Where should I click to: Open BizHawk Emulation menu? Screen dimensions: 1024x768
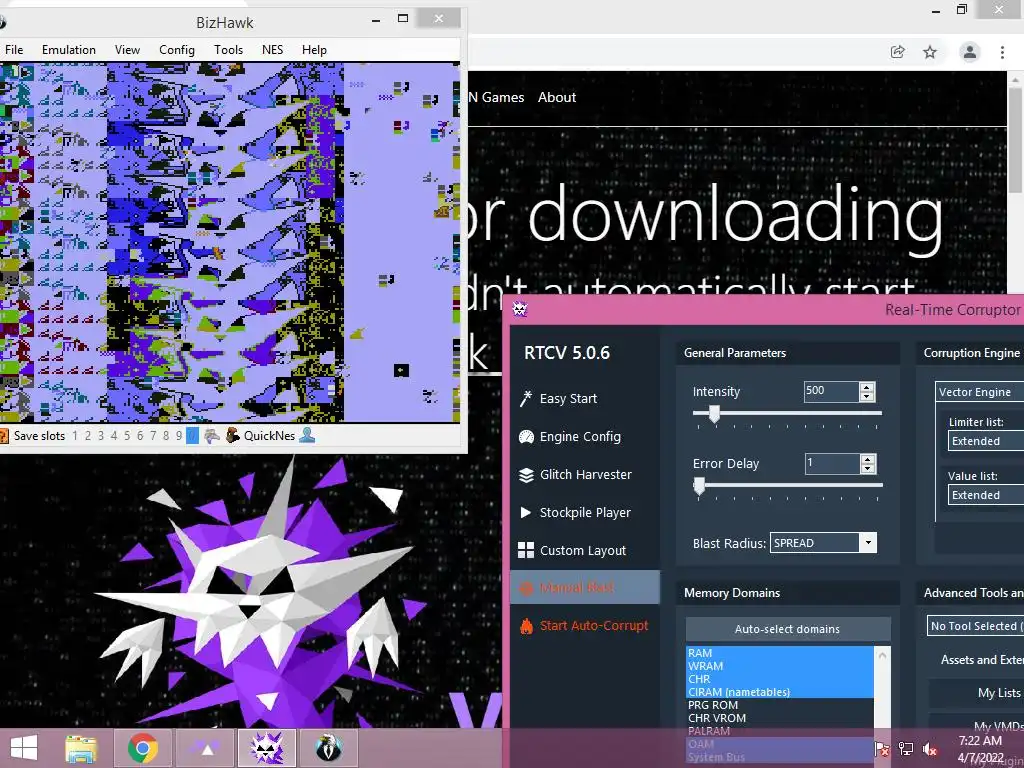coord(69,50)
